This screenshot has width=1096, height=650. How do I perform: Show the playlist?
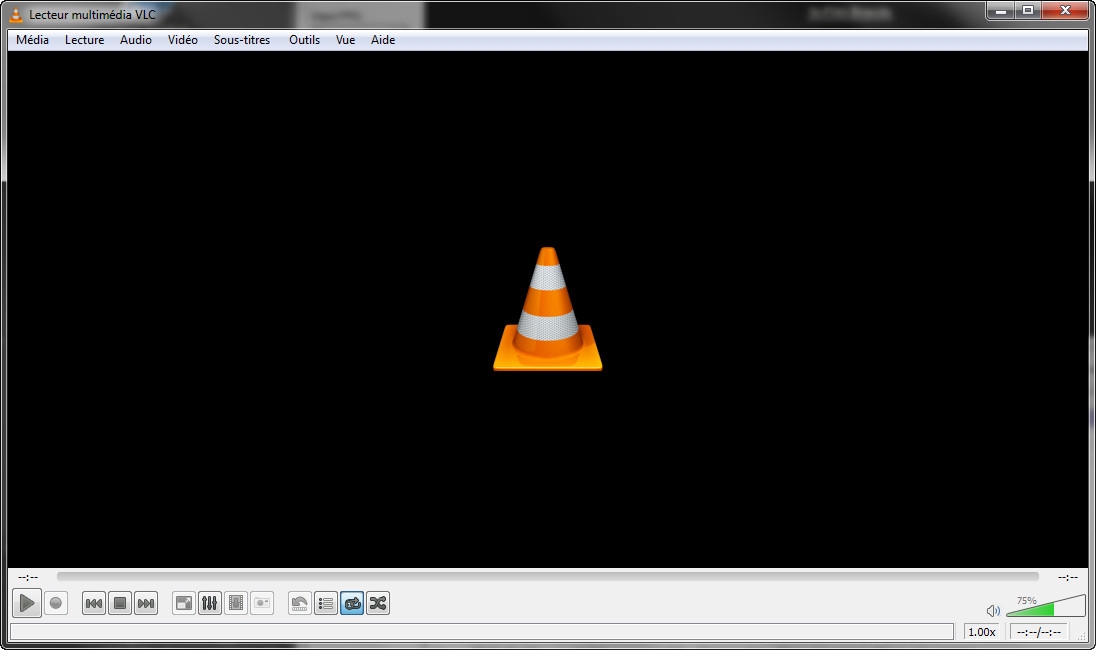click(x=326, y=603)
